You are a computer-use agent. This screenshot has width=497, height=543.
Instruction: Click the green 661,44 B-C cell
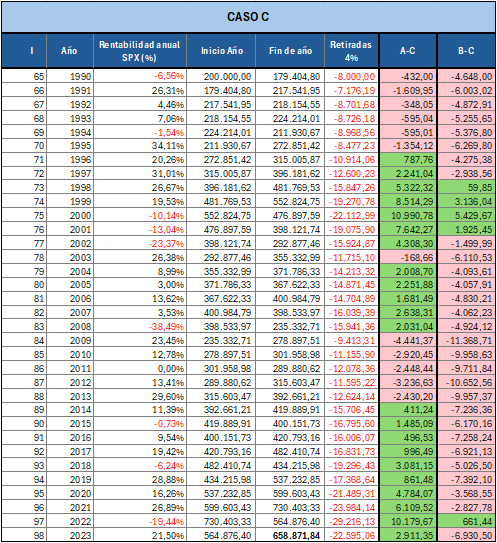[466, 521]
